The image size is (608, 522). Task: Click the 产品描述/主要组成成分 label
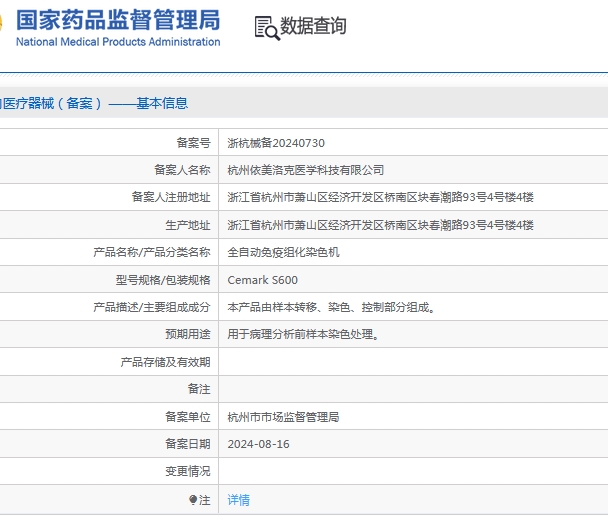(x=152, y=307)
